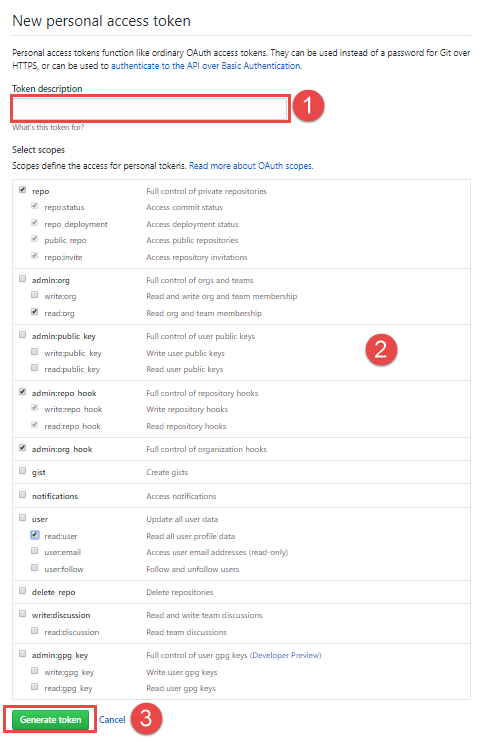The width and height of the screenshot is (481, 742).
Task: Uncheck the read:org checkbox
Action: tap(35, 311)
